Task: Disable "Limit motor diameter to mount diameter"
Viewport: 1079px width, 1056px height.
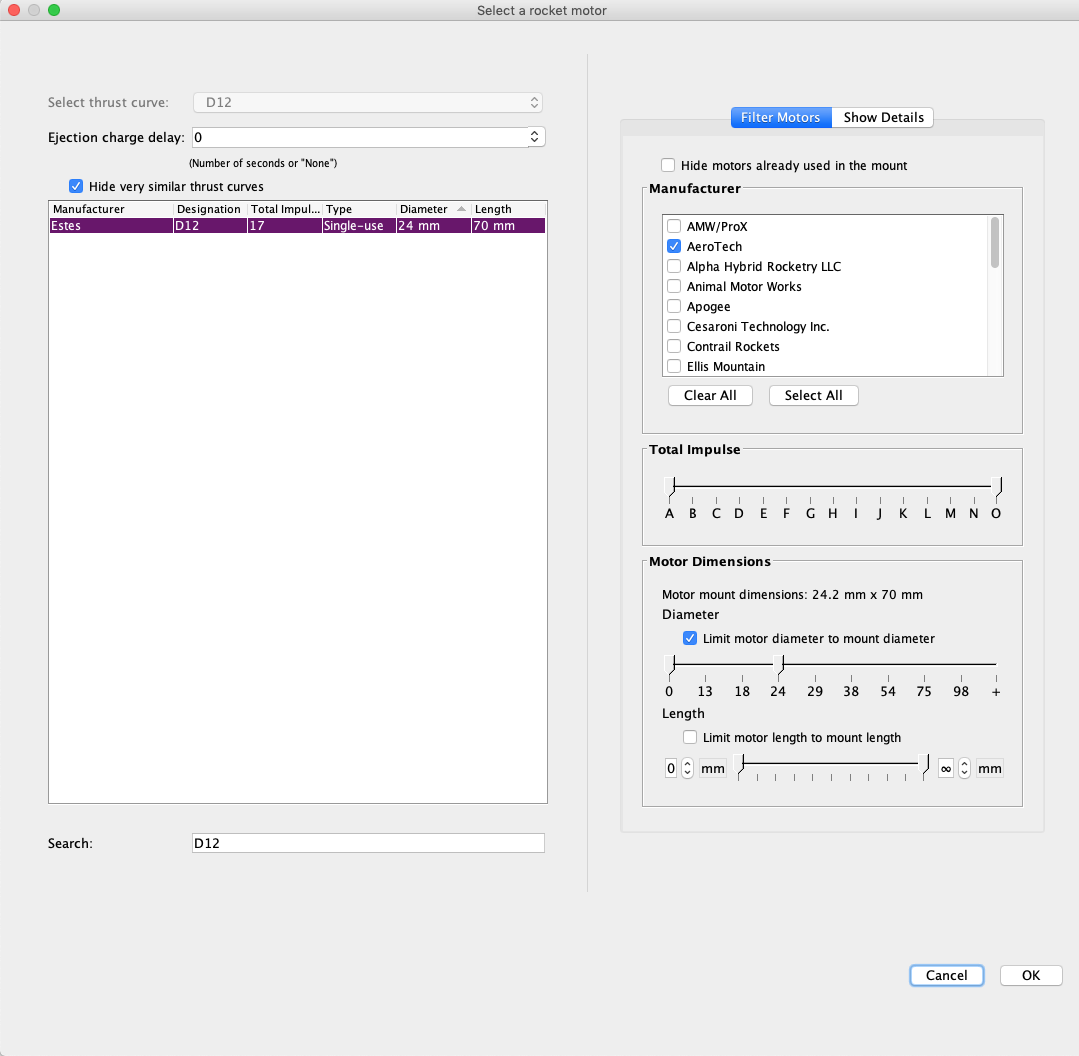Action: [690, 638]
